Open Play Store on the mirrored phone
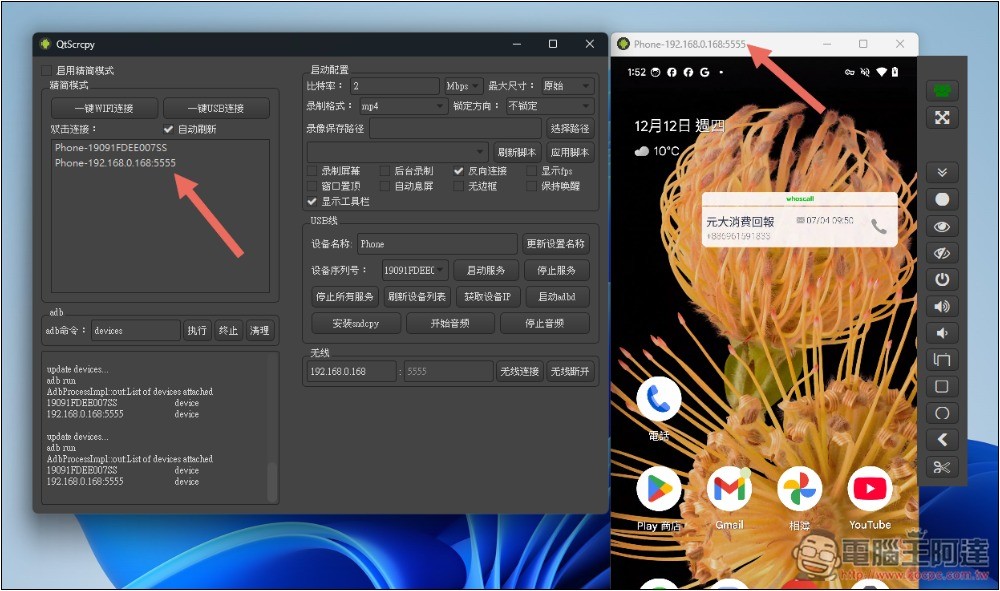 coord(659,489)
